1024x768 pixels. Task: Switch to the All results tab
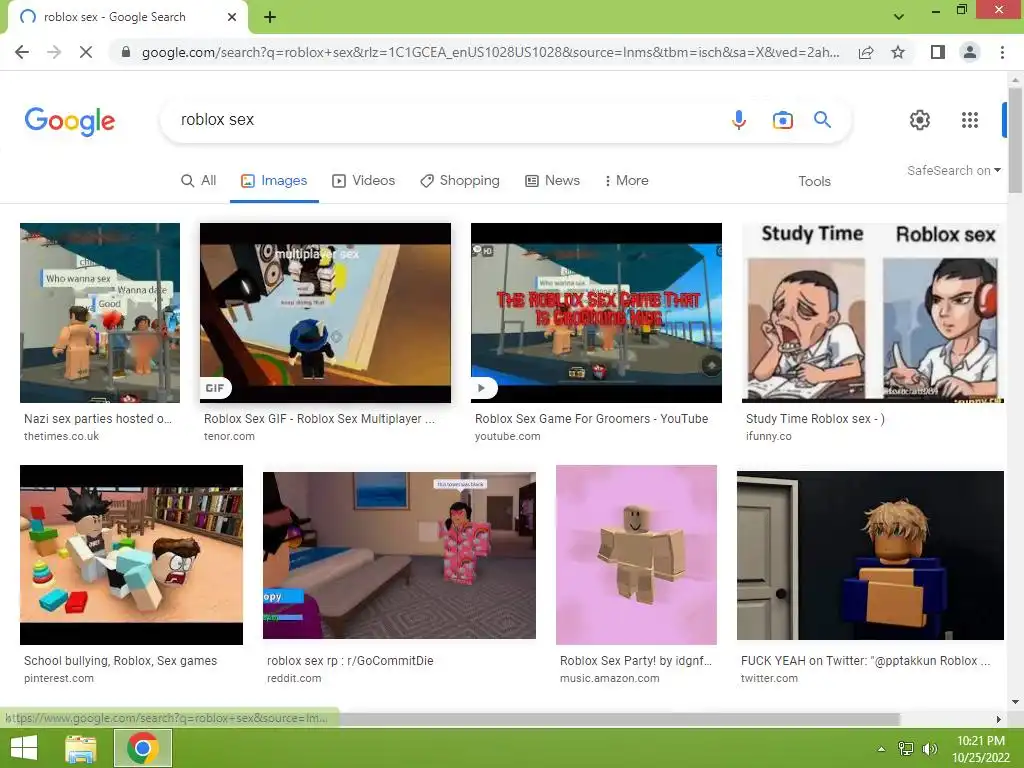(199, 181)
